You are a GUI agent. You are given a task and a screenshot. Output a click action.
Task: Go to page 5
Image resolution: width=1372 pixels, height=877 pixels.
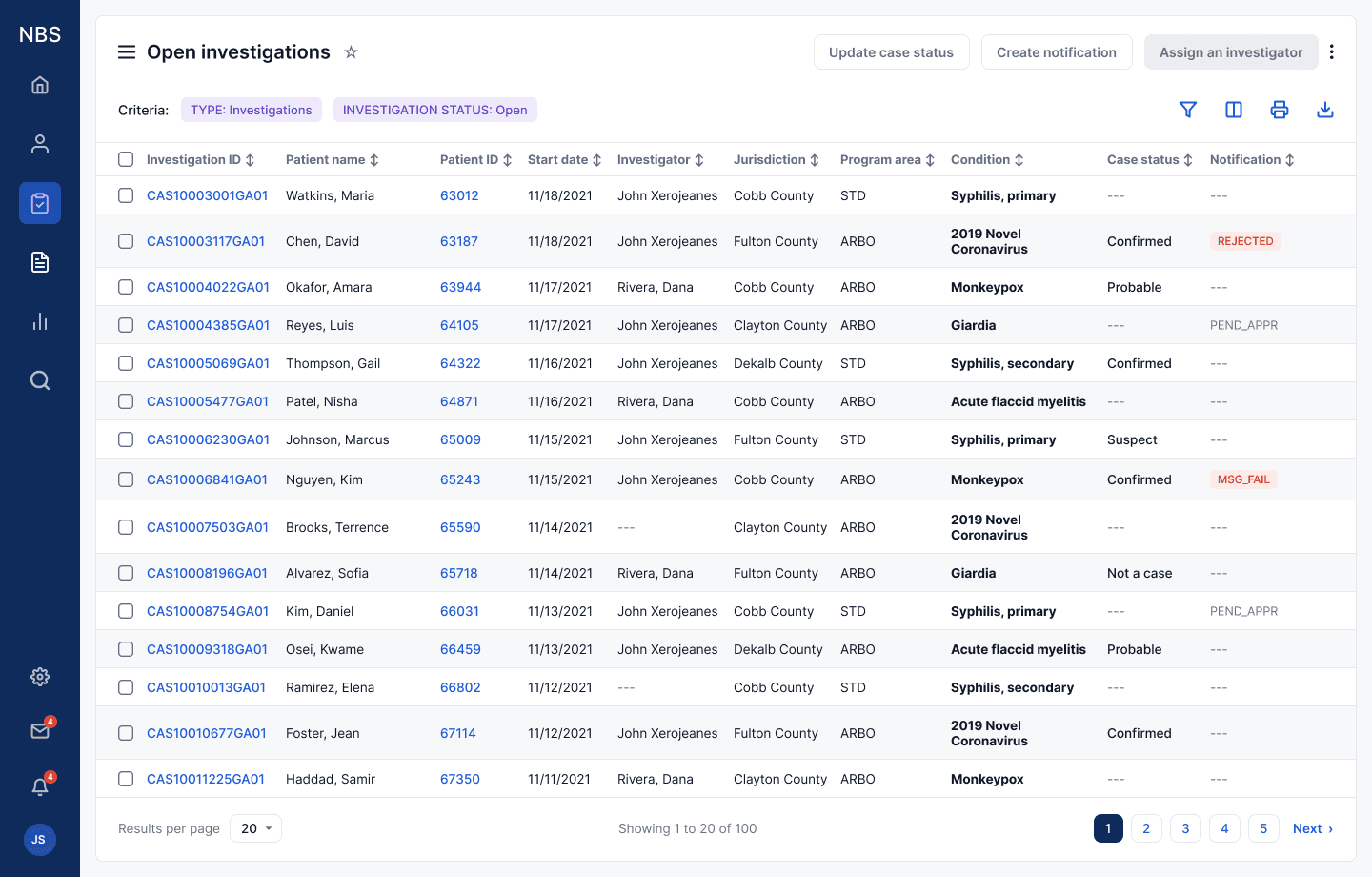(1263, 828)
